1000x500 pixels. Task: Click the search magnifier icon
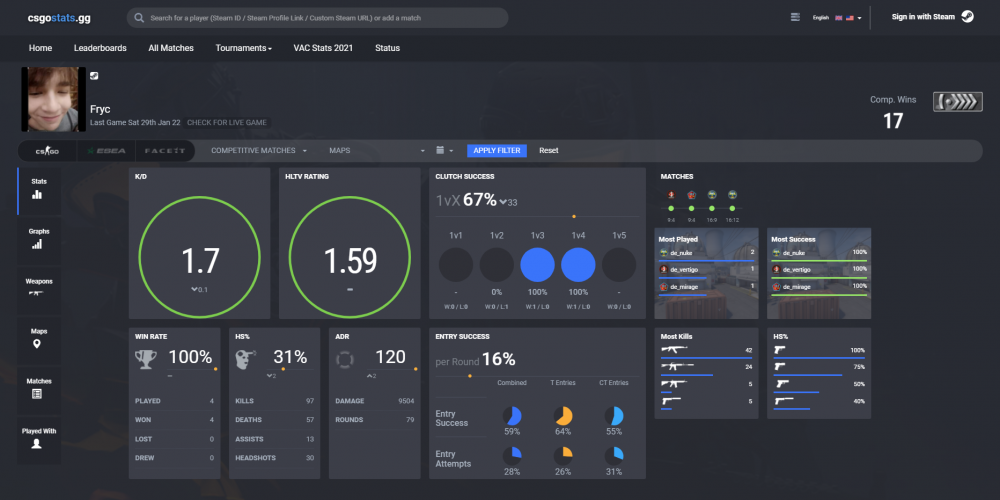coord(138,18)
